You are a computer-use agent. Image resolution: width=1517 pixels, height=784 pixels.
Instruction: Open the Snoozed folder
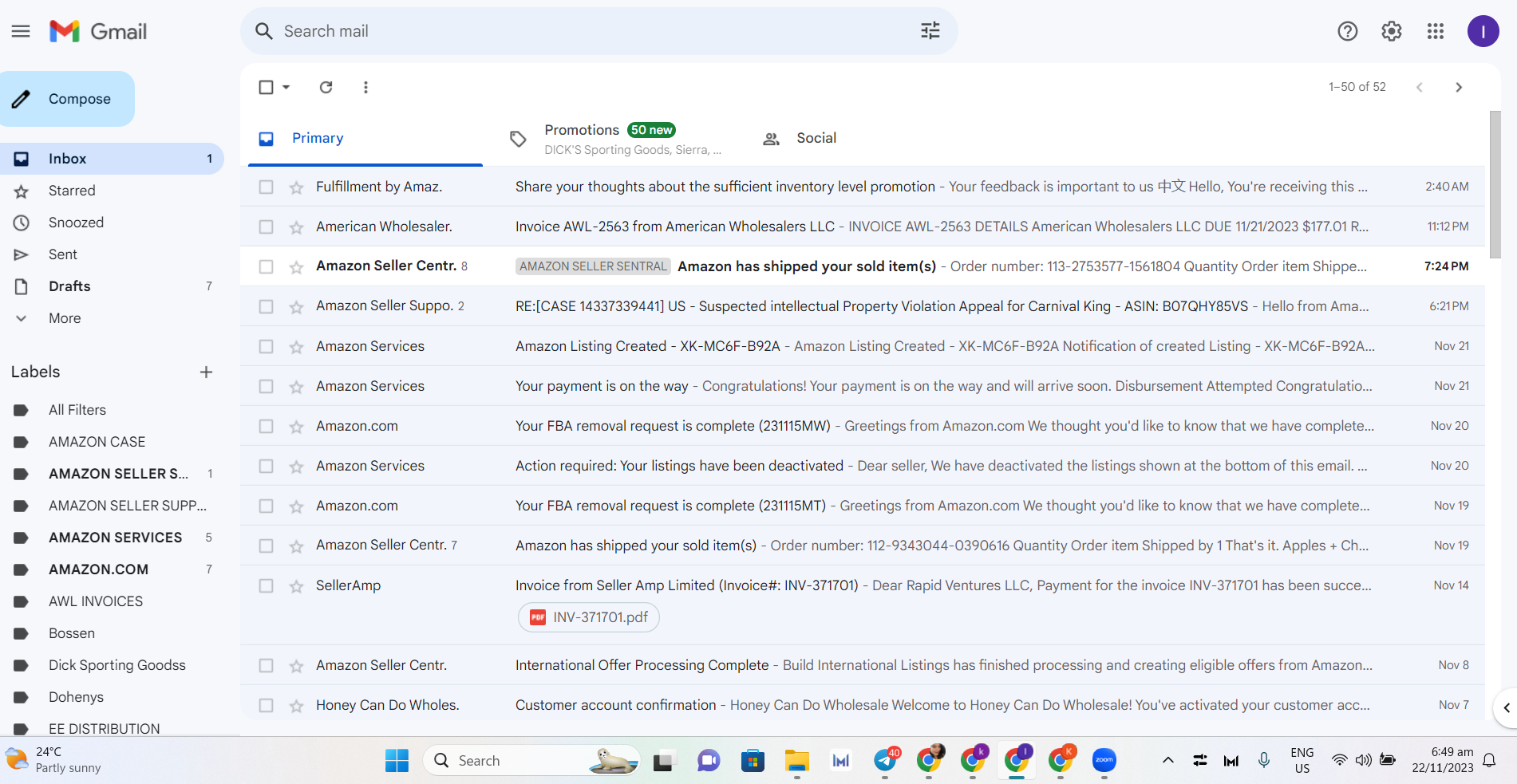click(112, 223)
